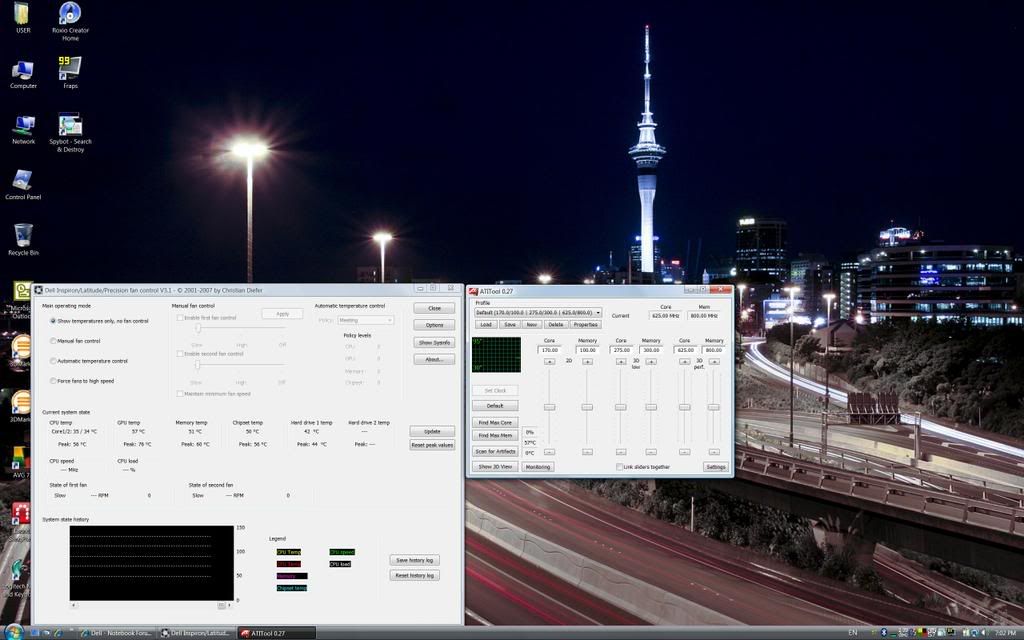This screenshot has height=640, width=1024.
Task: Switch to Dell Notebook Forum taskbar window
Action: (x=116, y=633)
